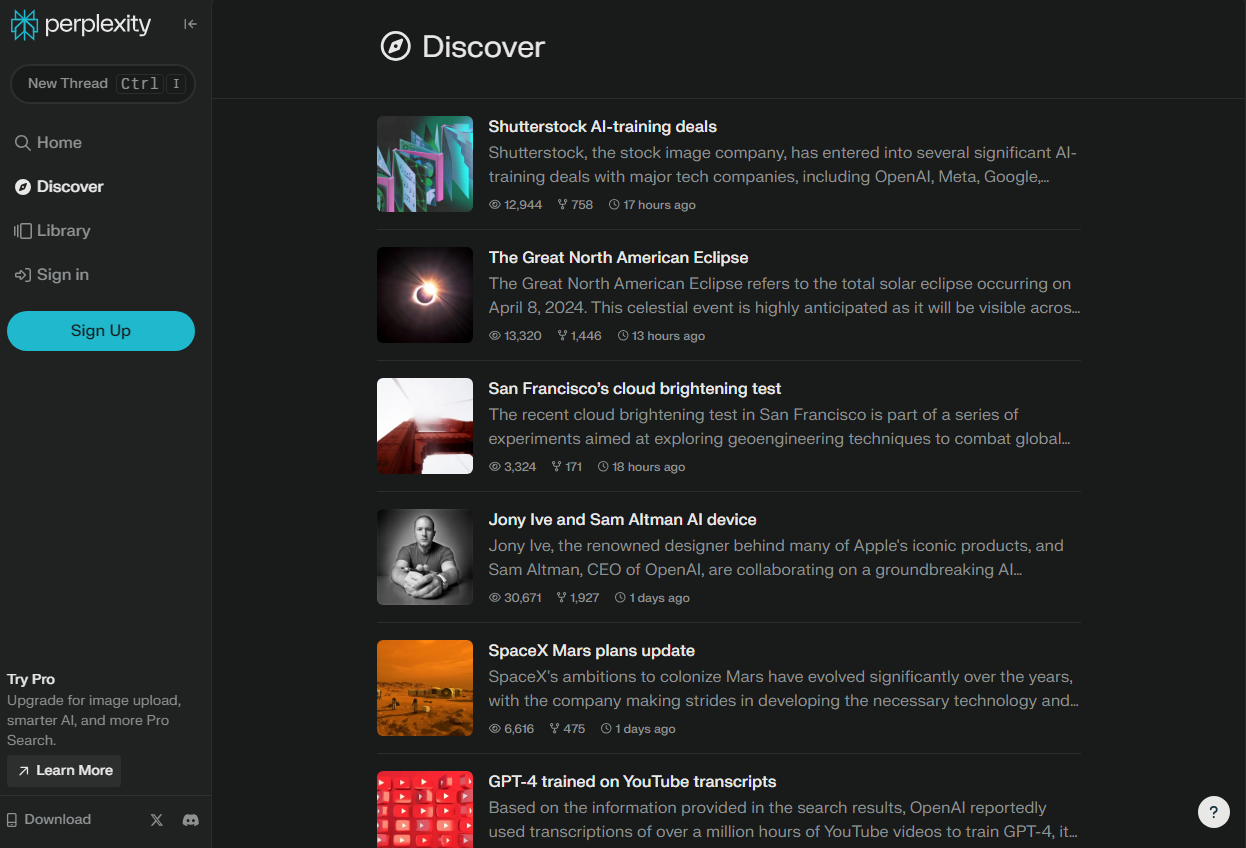Click the solar eclipse thumbnail image
The image size is (1246, 848).
(425, 295)
